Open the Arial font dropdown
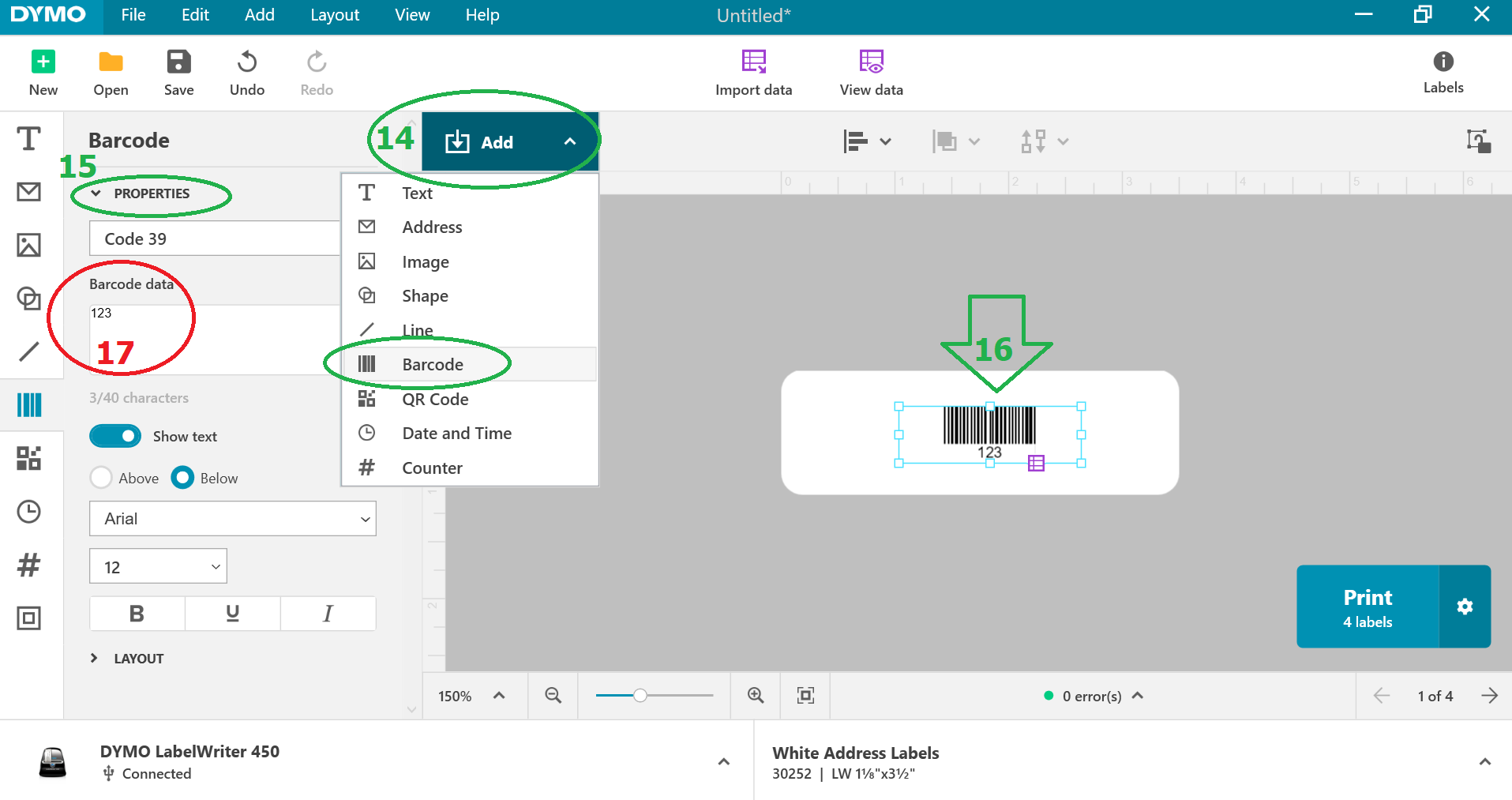1512x800 pixels. click(232, 518)
